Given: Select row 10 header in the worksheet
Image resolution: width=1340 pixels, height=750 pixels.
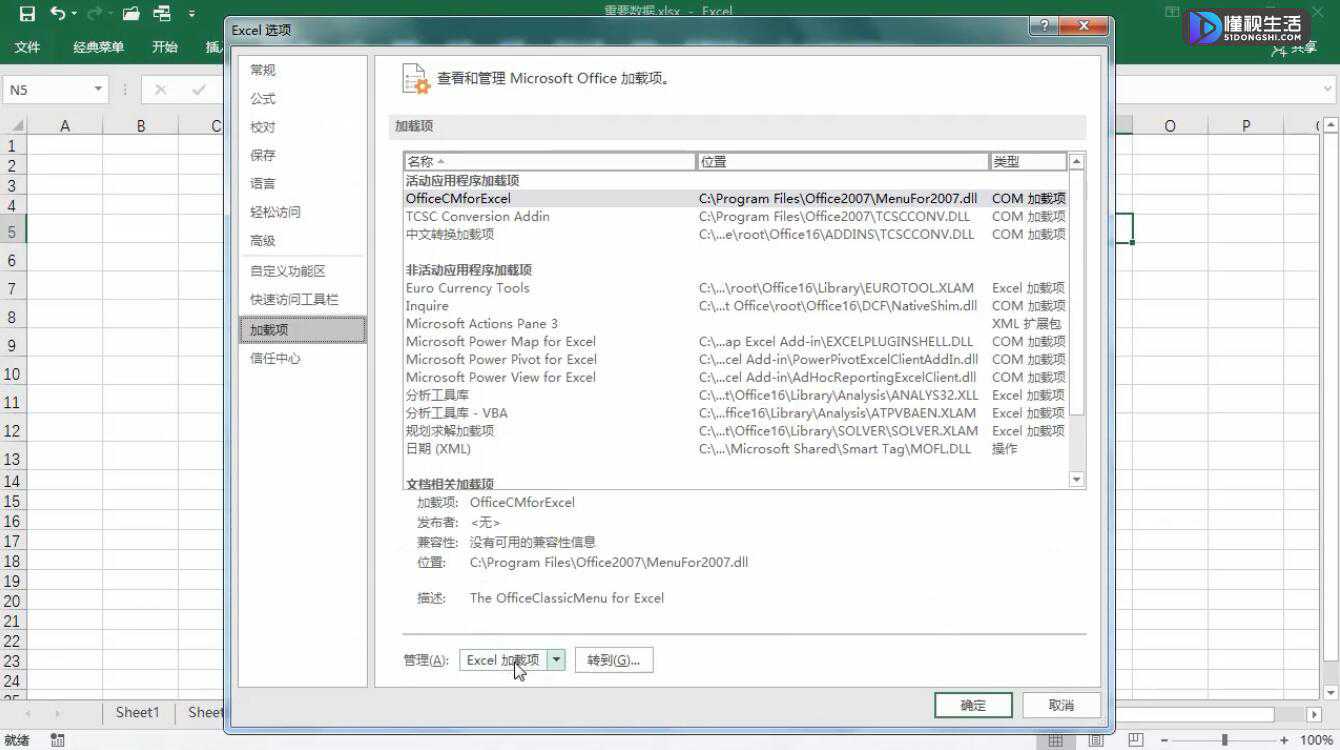Looking at the screenshot, I should coord(12,374).
